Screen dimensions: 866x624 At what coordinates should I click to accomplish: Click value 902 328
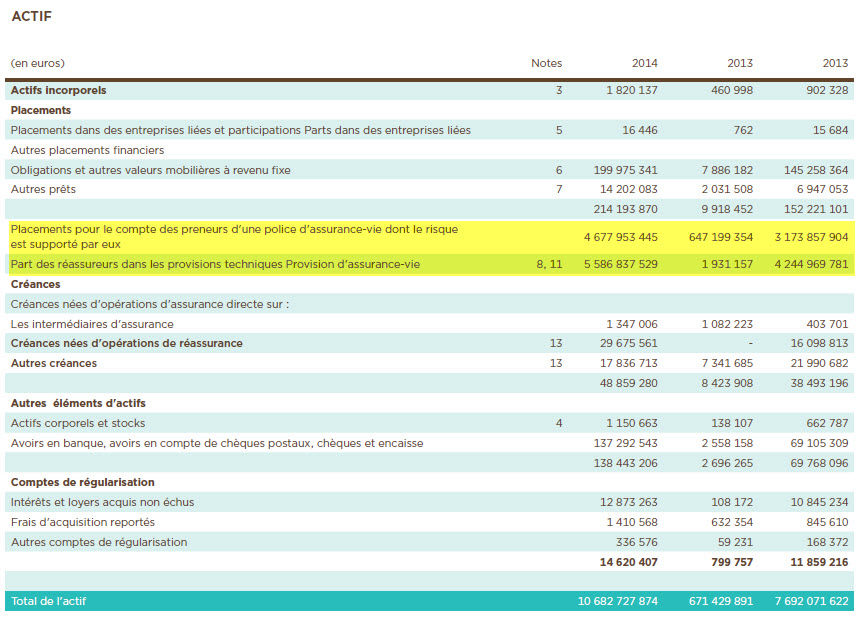point(827,91)
